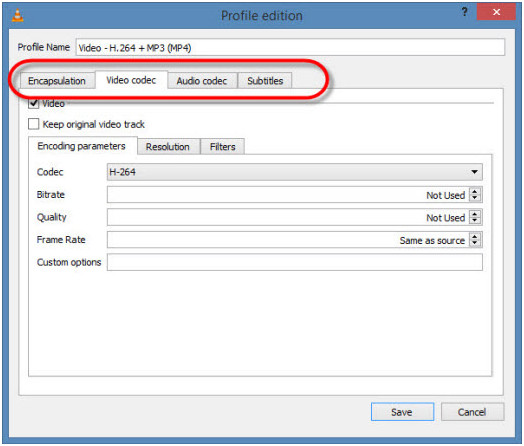Go to the Subtitles tab

[265, 81]
